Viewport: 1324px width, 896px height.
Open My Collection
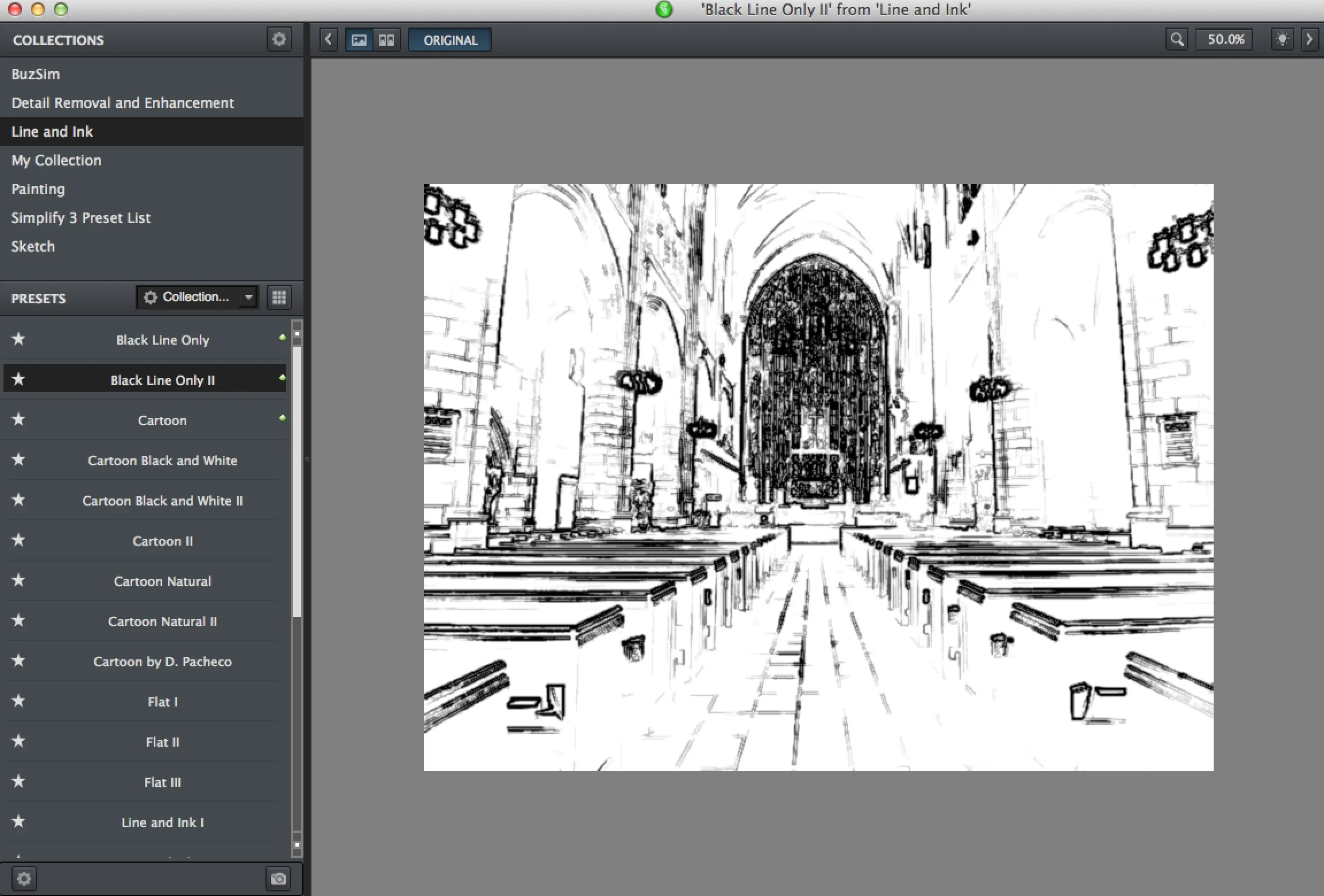point(152,160)
